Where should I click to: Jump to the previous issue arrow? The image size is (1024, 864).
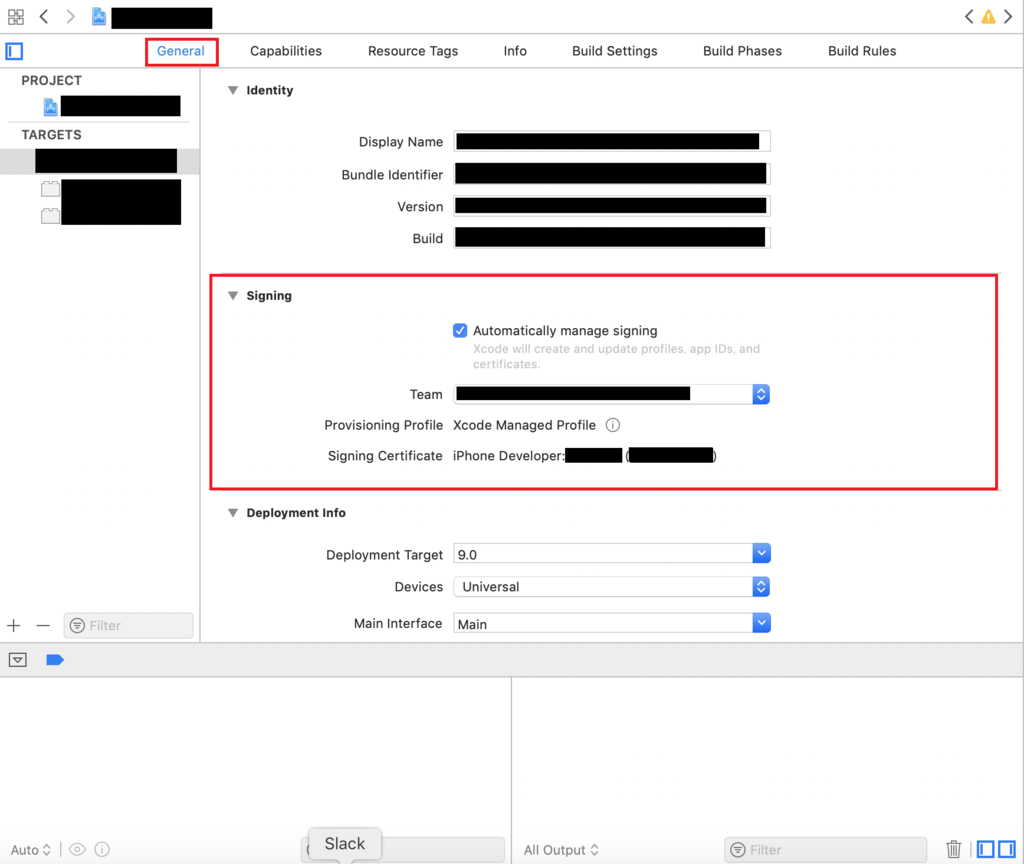tap(968, 16)
